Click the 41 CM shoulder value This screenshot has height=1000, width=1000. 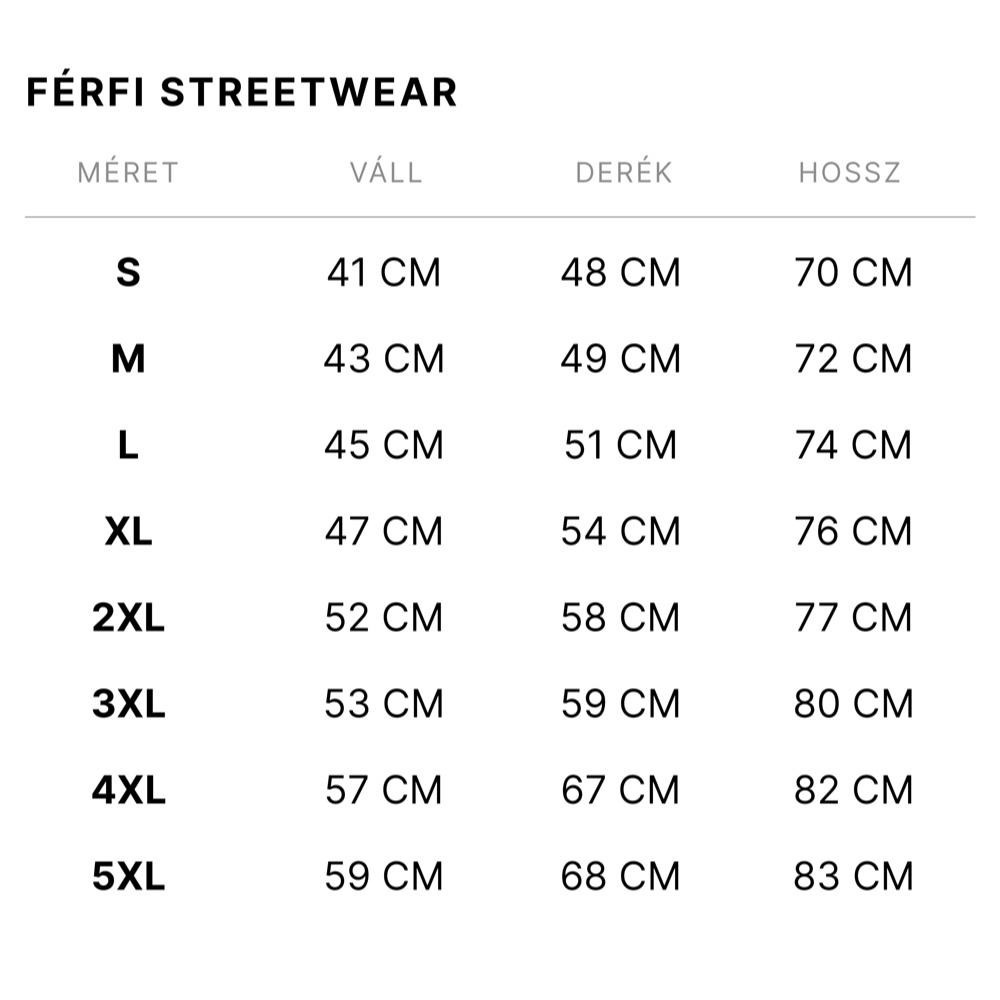pos(384,272)
